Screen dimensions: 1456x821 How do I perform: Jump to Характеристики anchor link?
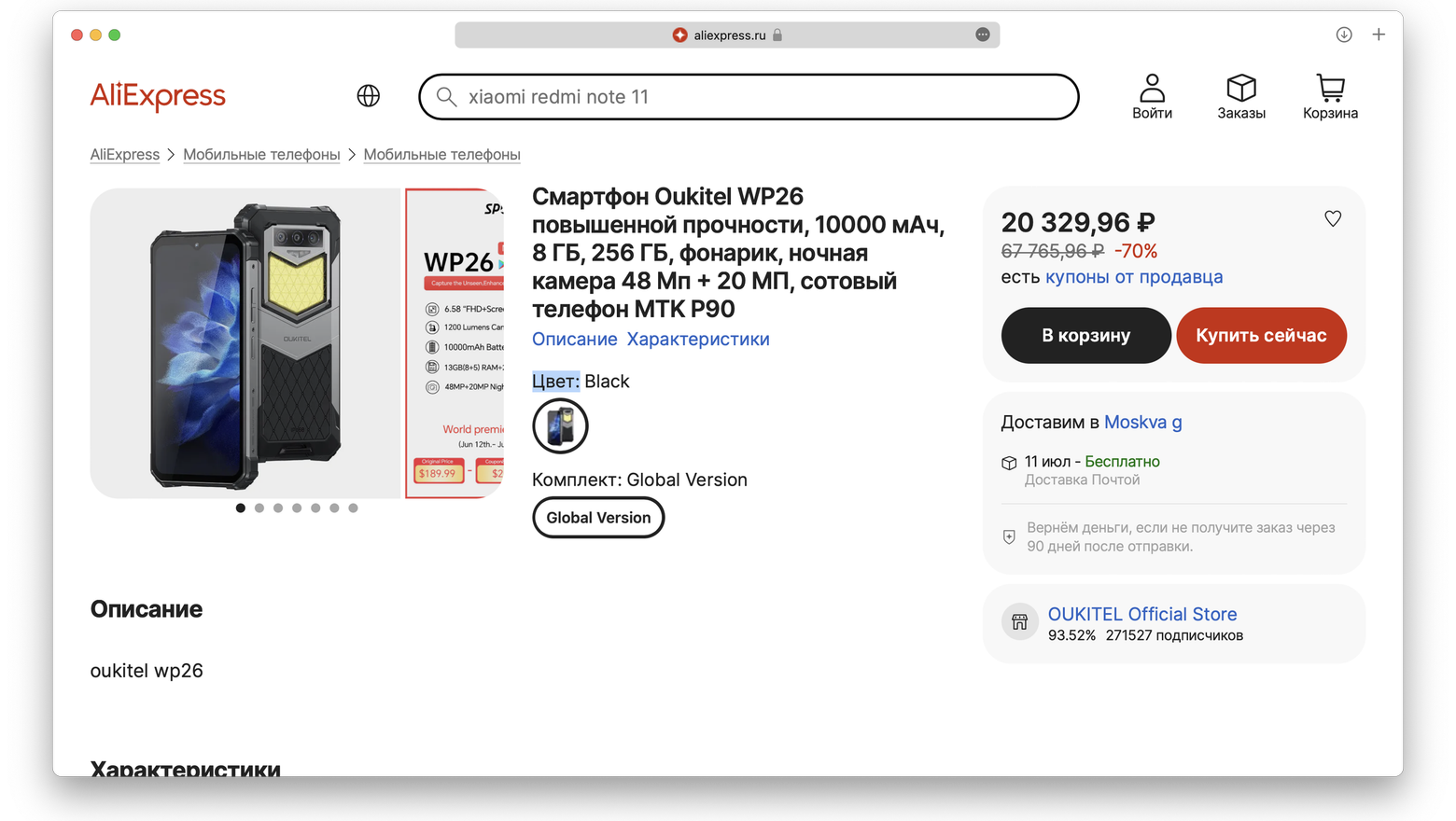pyautogui.click(x=698, y=340)
